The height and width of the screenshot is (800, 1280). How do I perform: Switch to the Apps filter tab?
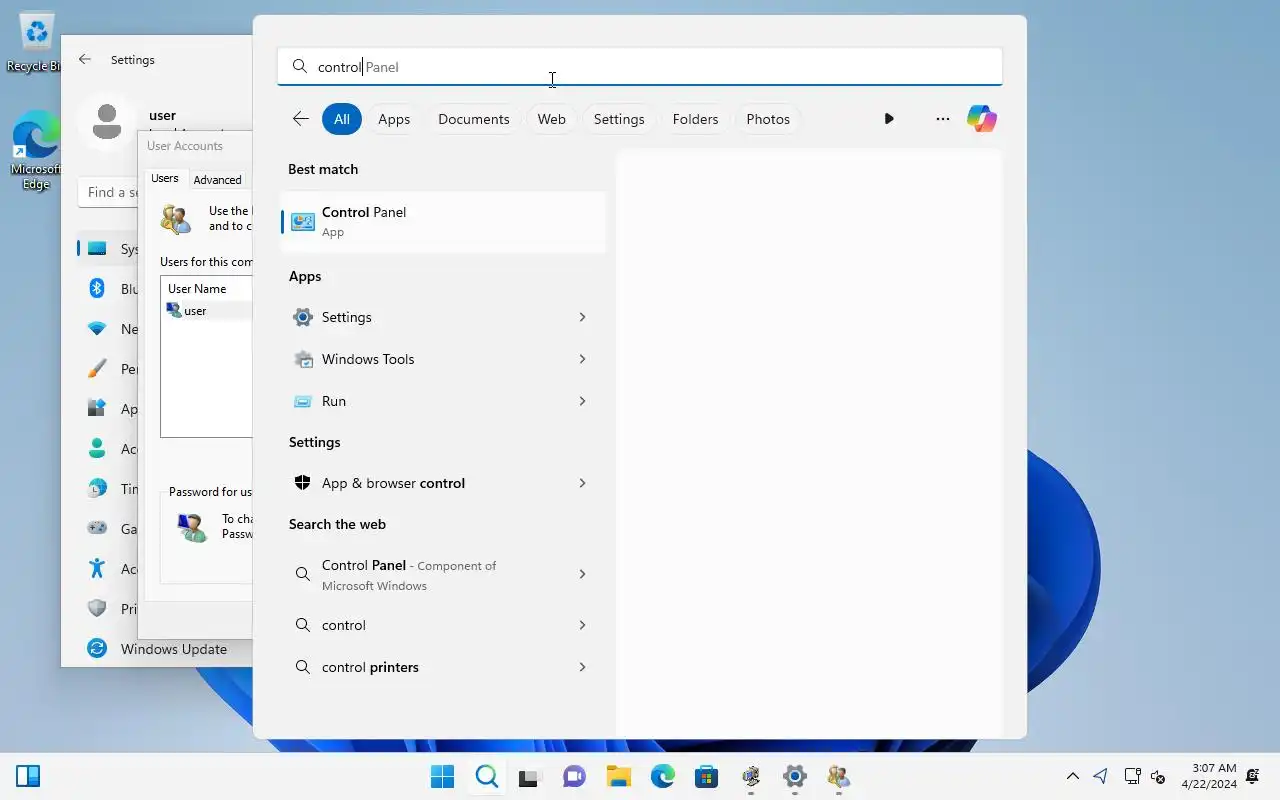tap(394, 119)
